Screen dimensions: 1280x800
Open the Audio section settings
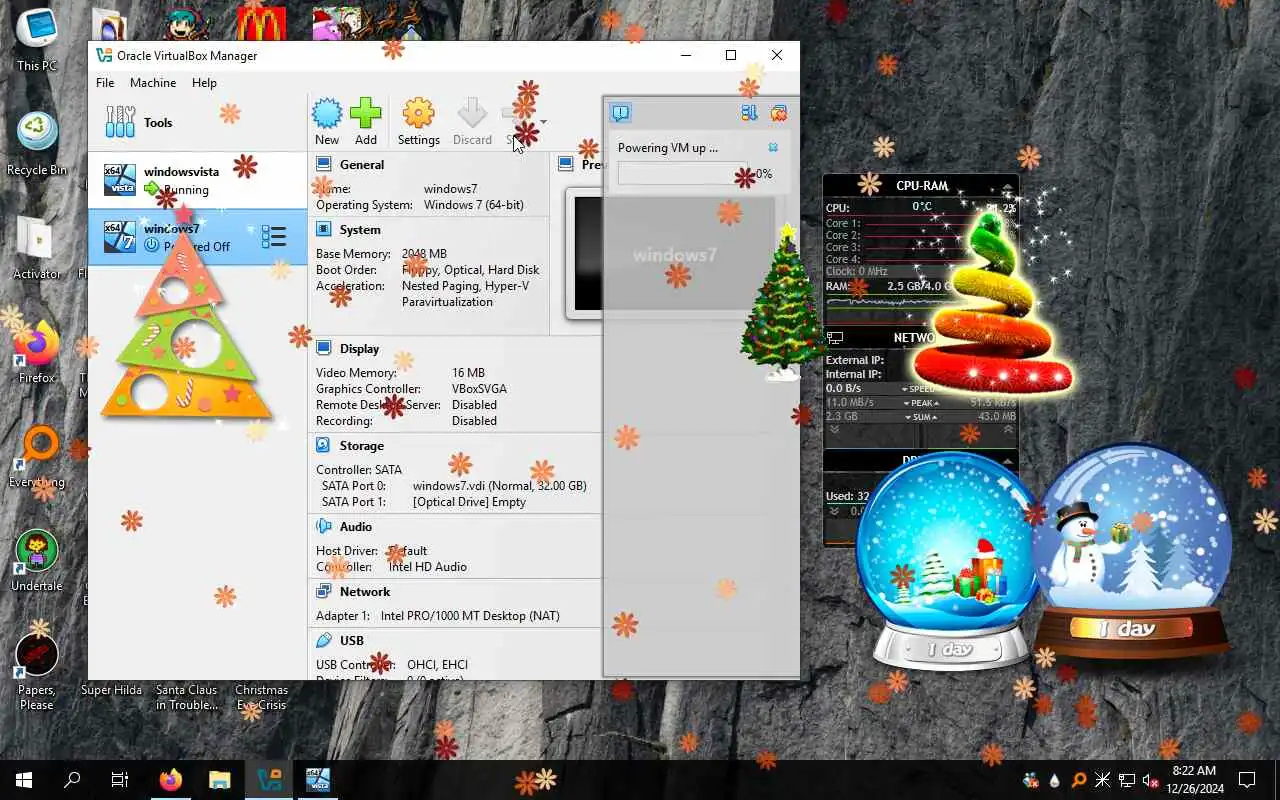356,526
